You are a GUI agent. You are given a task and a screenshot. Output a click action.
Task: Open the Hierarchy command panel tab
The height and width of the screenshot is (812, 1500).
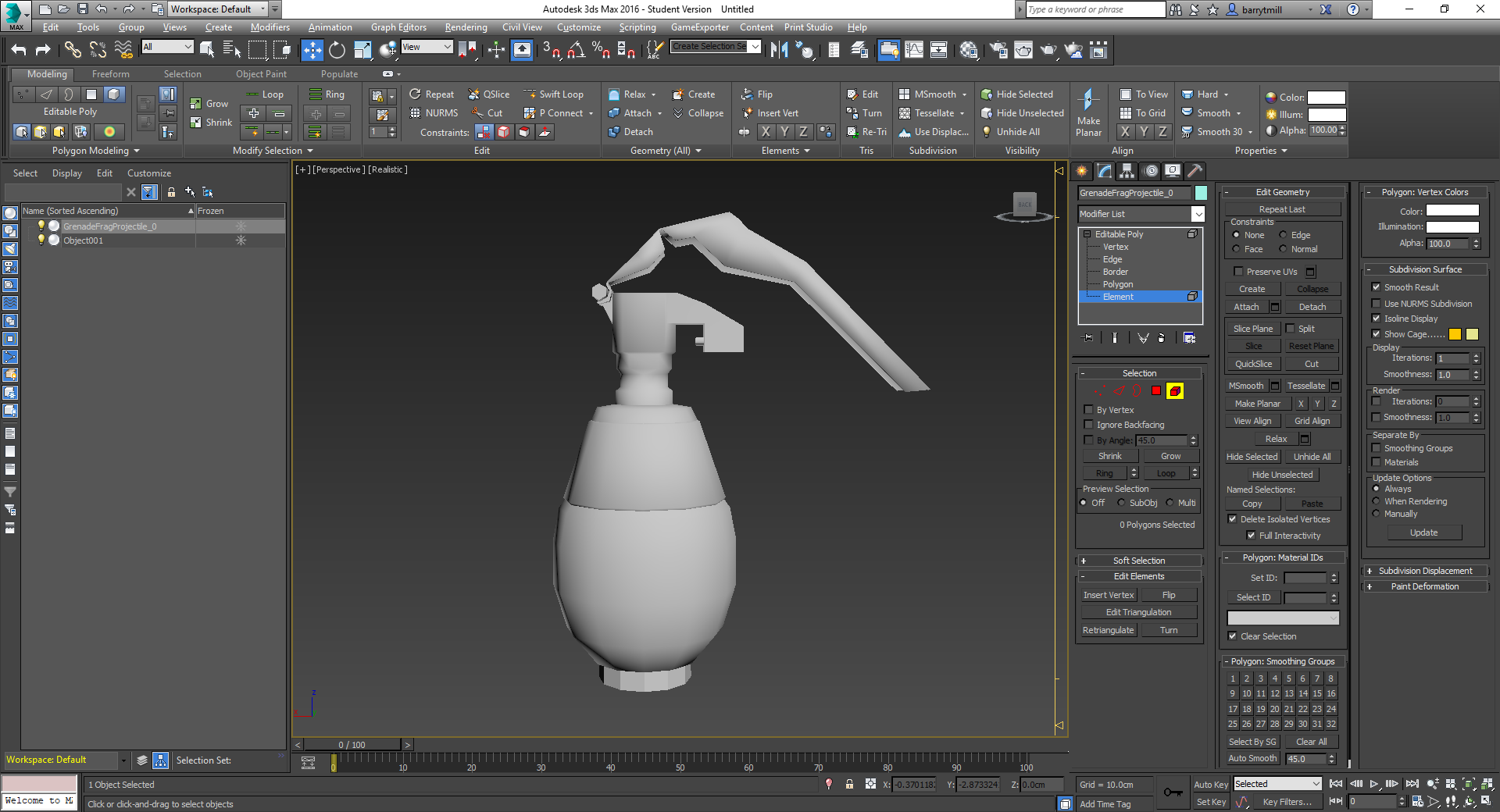pyautogui.click(x=1127, y=171)
